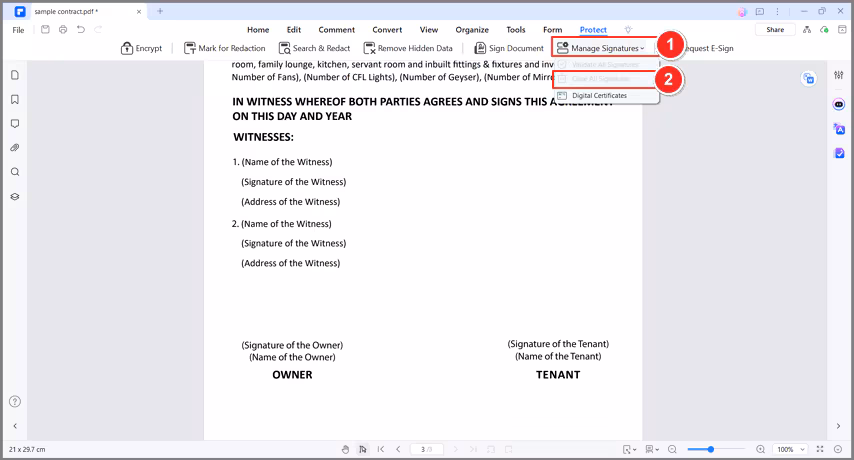854x460 pixels.
Task: Adjust the zoom slider handle
Action: click(x=711, y=449)
